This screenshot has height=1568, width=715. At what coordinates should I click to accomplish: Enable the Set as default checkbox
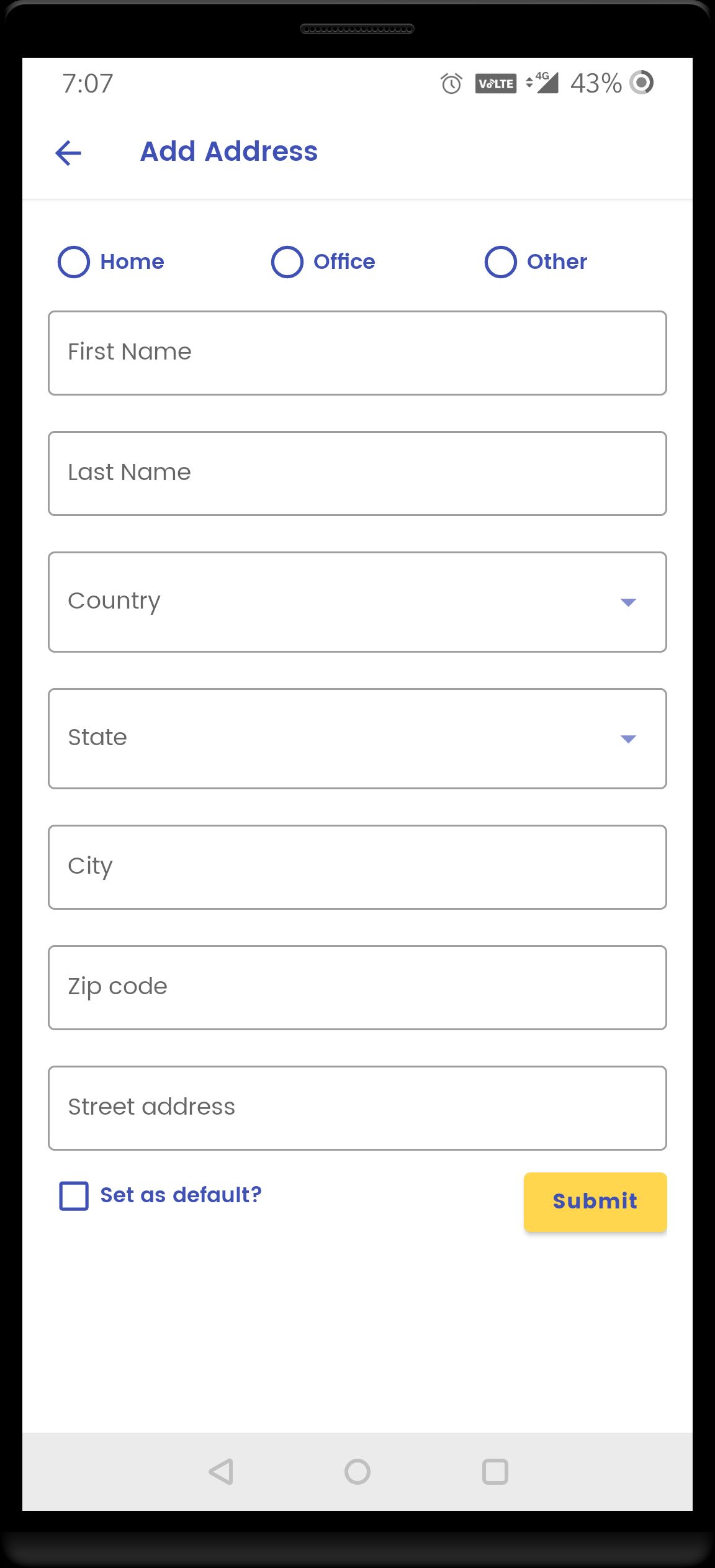[74, 1195]
